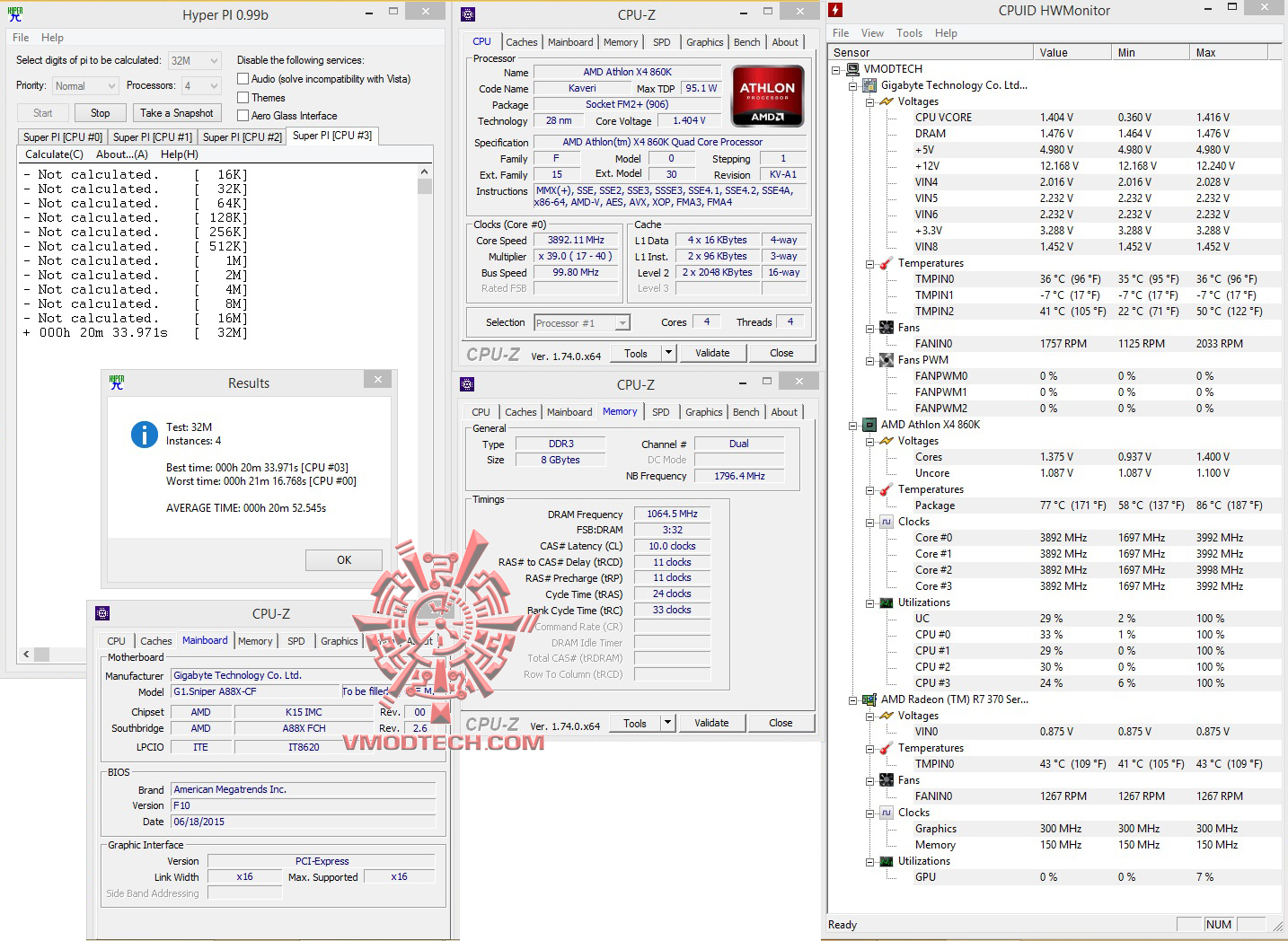Screen dimensions: 1288x941
Task: Collapse the Gigabyte Technology tree node
Action: pyautogui.click(x=853, y=85)
